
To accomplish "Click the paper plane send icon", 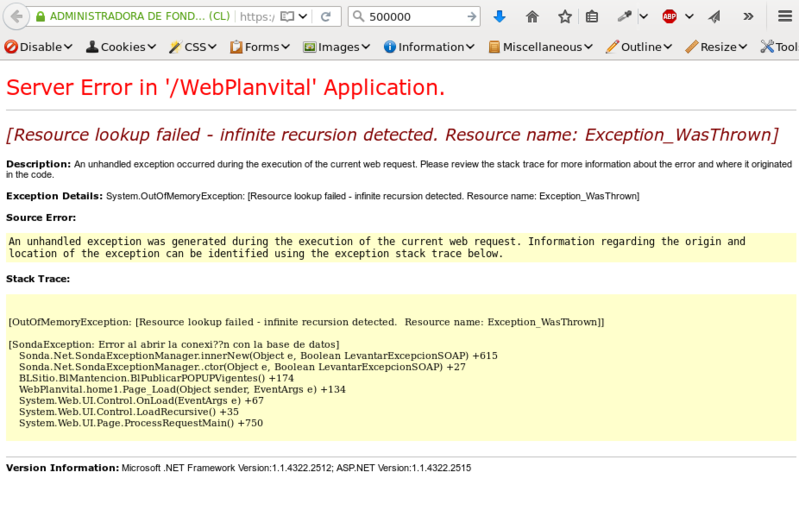I will tap(714, 17).
